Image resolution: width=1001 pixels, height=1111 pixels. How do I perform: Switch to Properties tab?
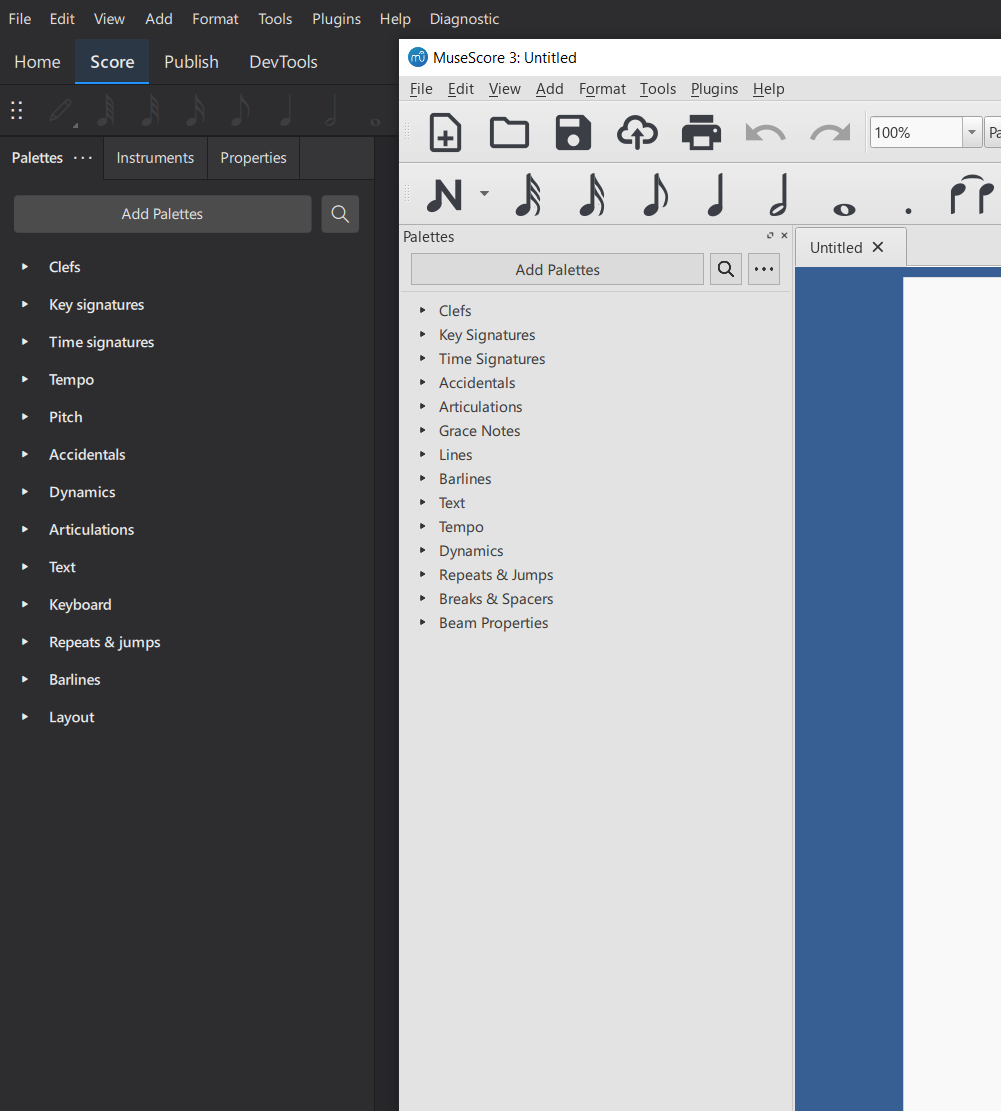pos(254,157)
